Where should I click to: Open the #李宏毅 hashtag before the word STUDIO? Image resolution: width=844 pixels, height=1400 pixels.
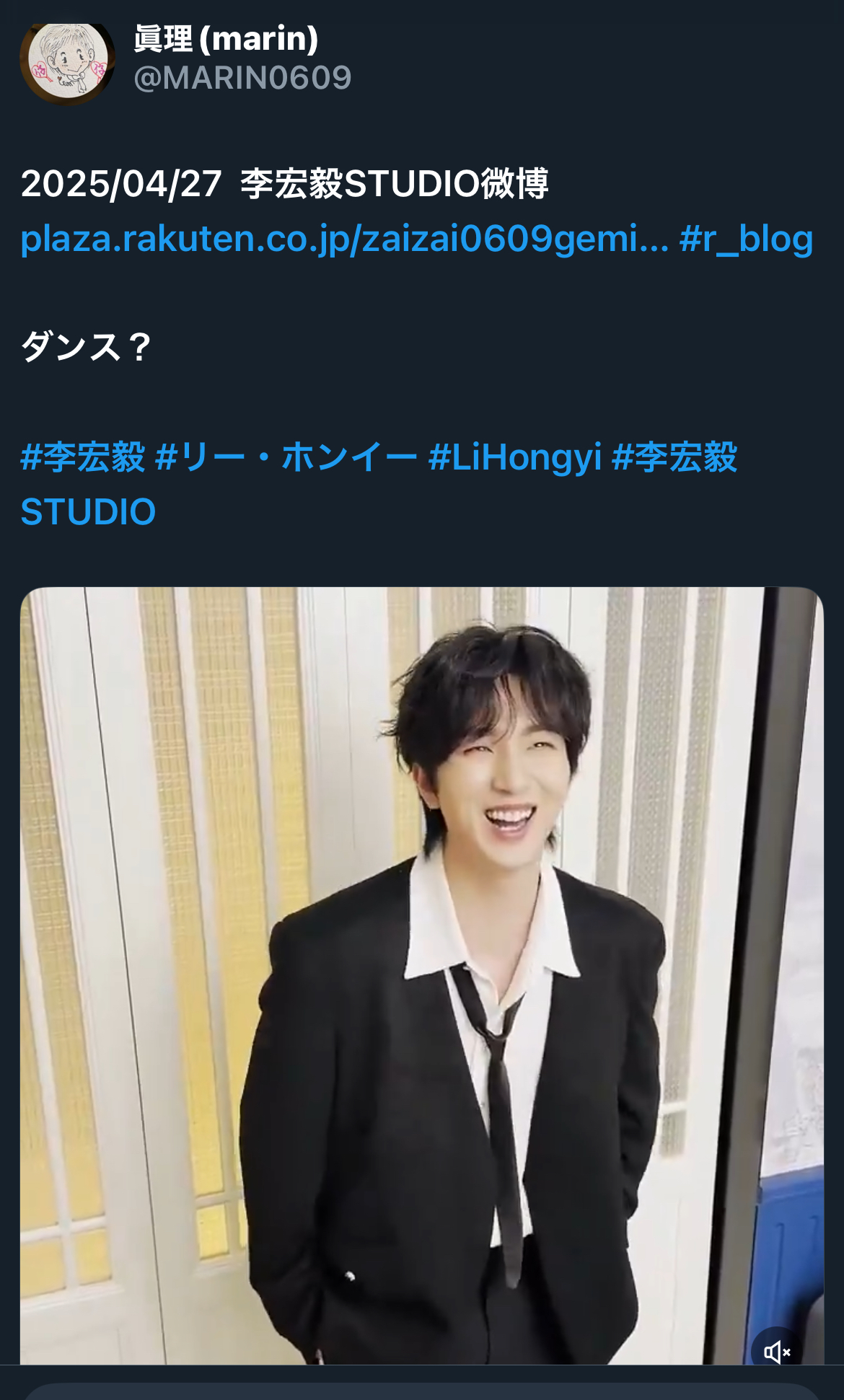674,457
